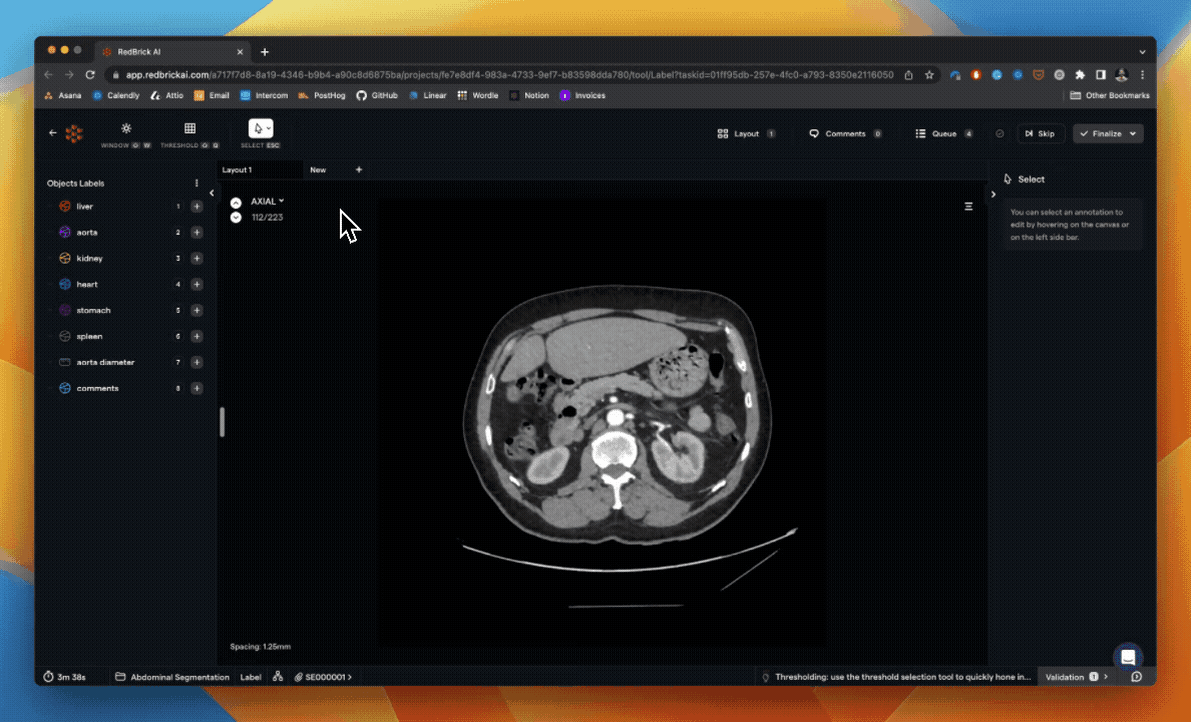Add a new heart annotation
Screen dimensions: 1191x722
[197, 284]
